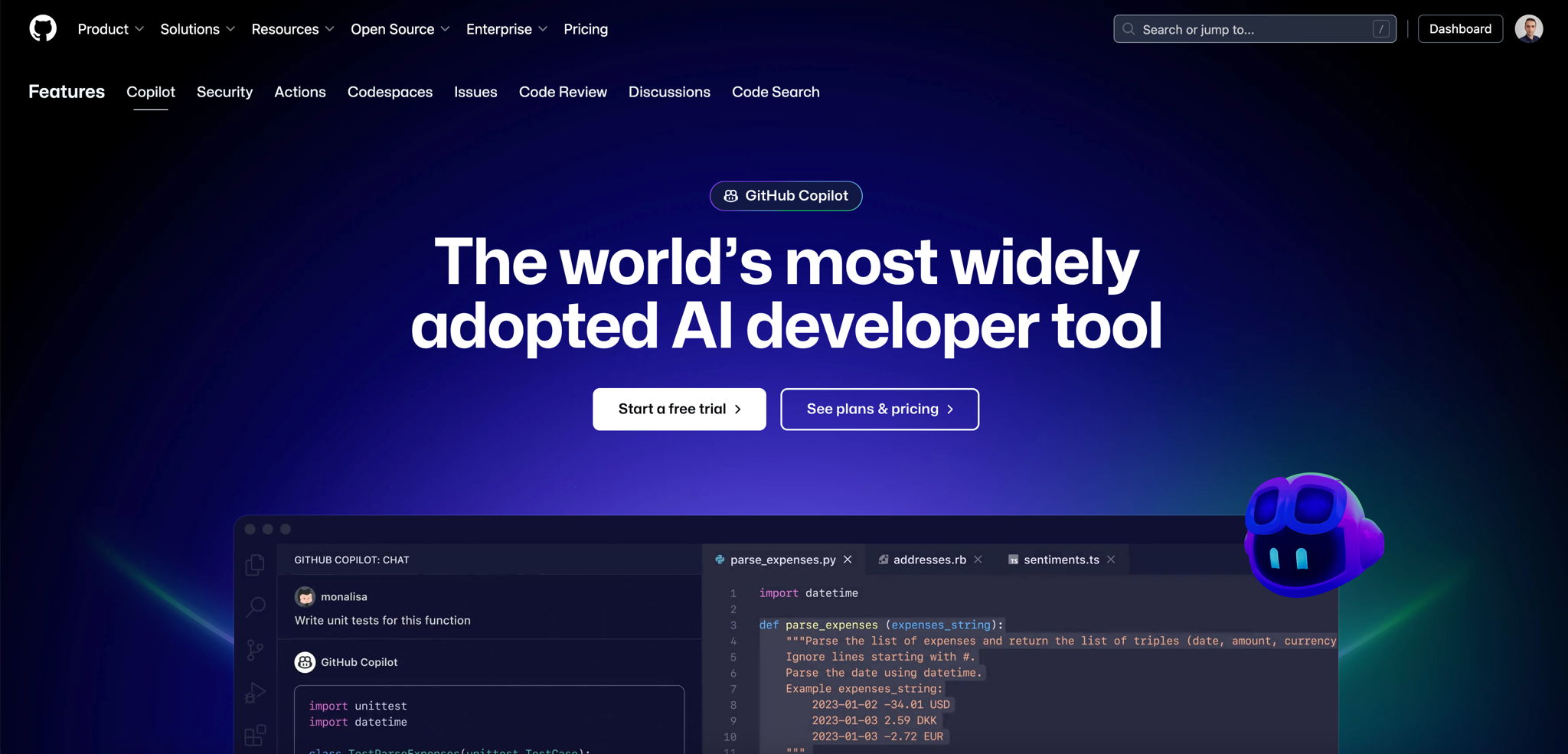1568x754 pixels.
Task: Click 'Ignore lines starting with #.' line
Action: 880,657
